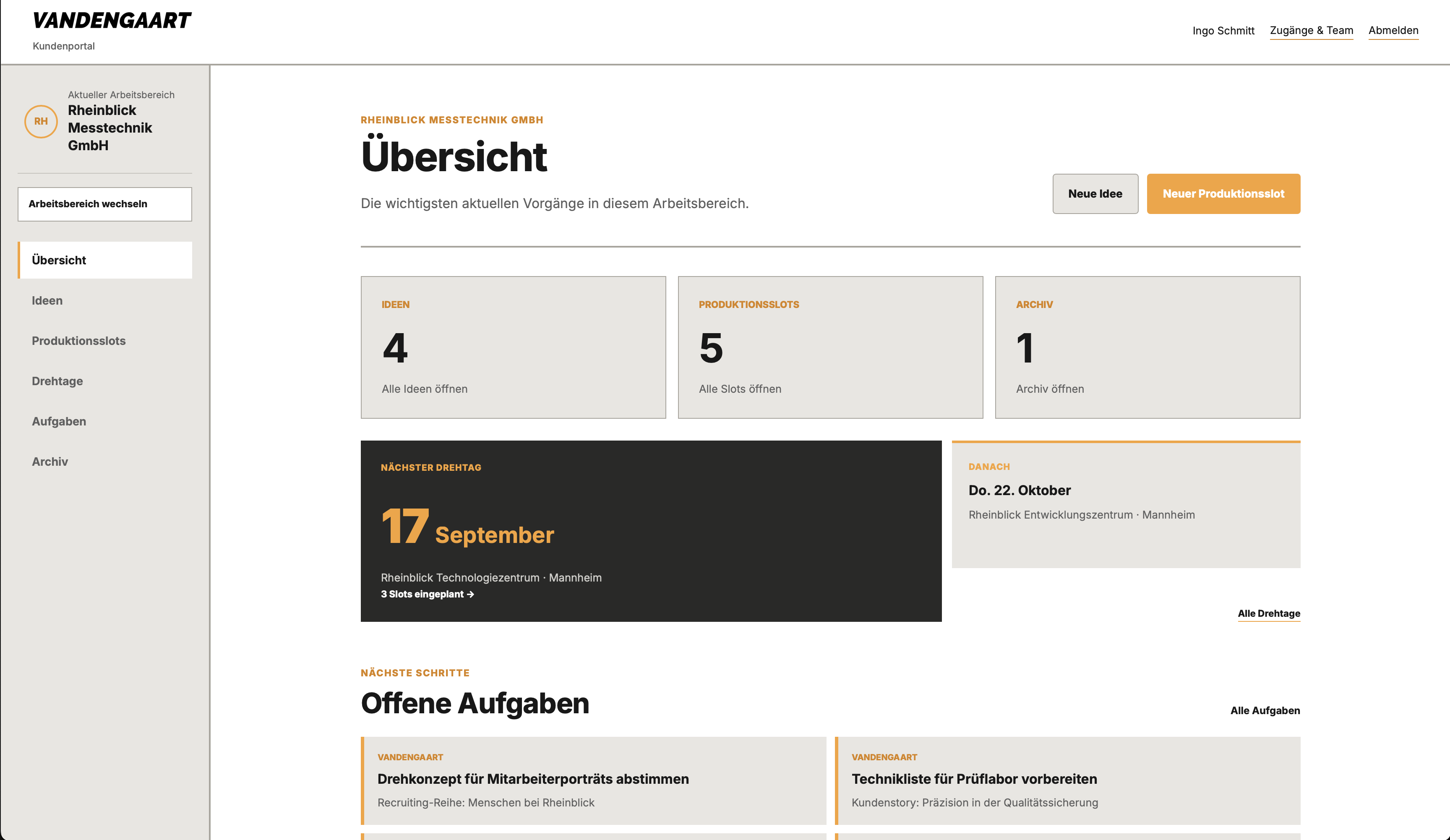Click user name Ingo Schmitt
Screen dimensions: 1450x840
click(x=1223, y=31)
